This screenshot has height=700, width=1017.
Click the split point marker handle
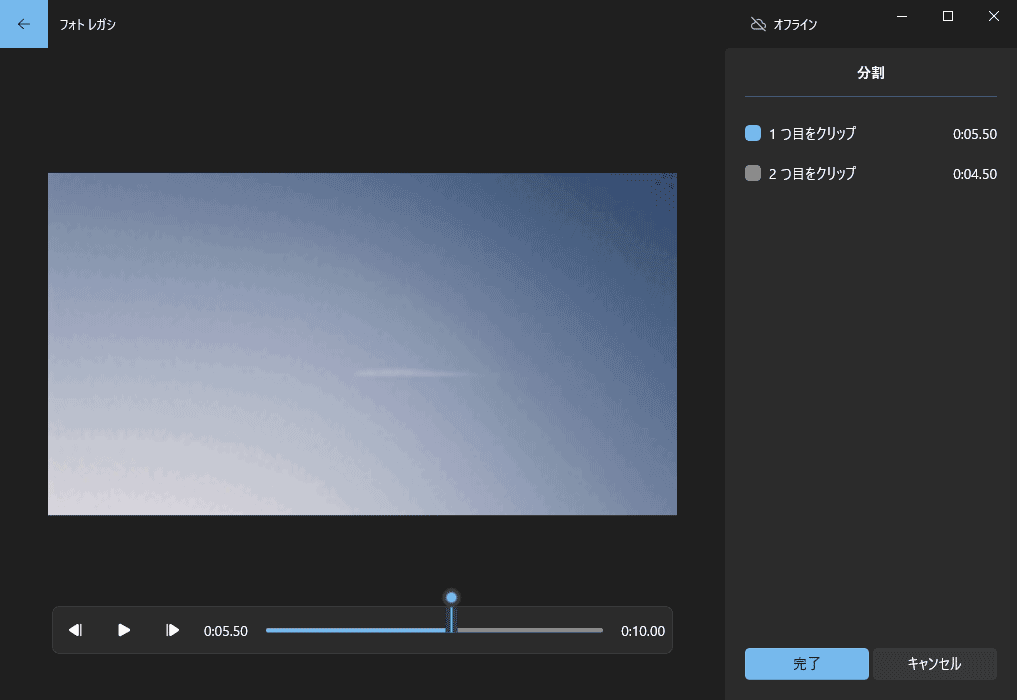click(451, 597)
